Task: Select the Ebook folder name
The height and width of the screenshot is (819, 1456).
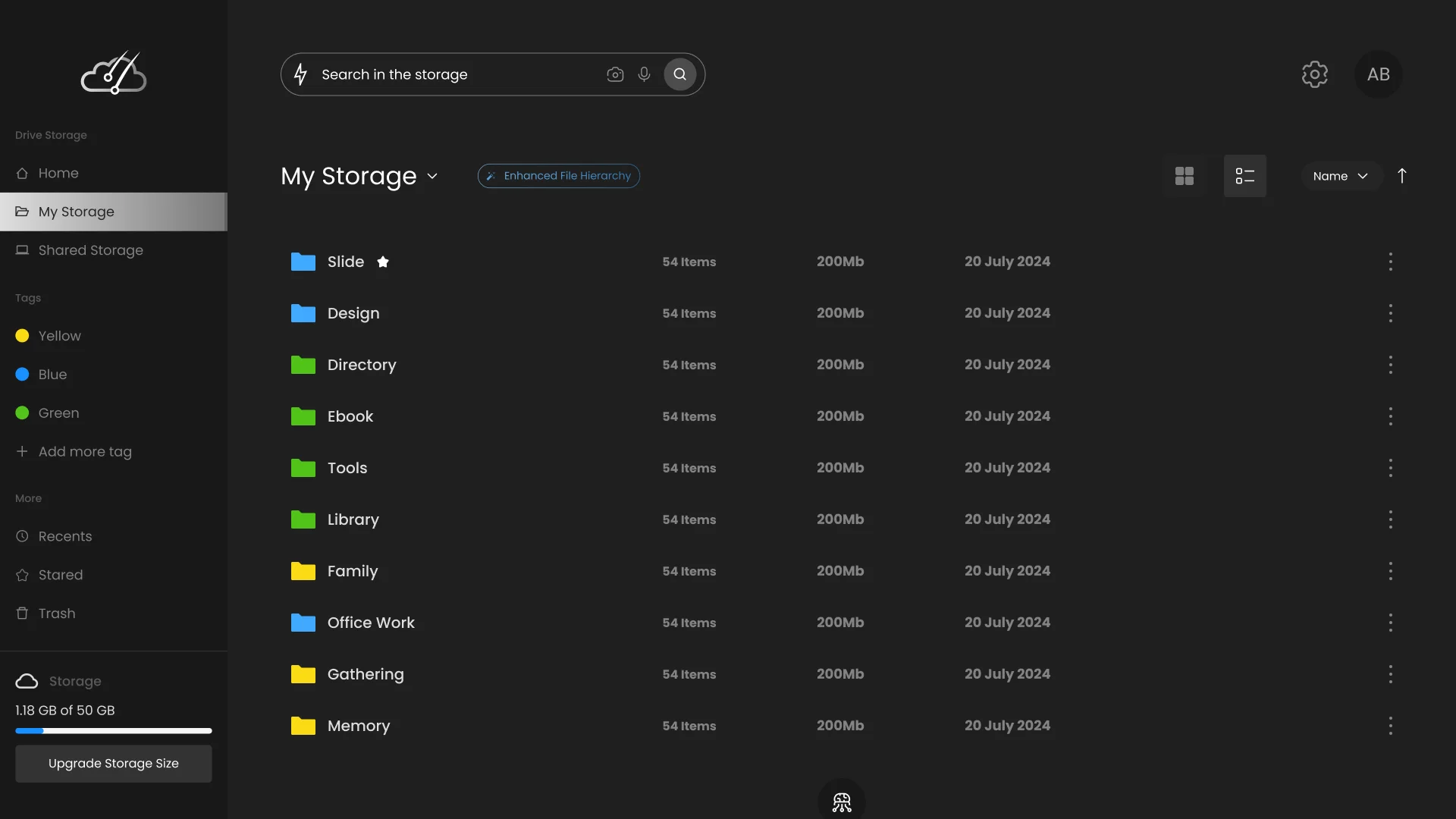Action: [350, 416]
